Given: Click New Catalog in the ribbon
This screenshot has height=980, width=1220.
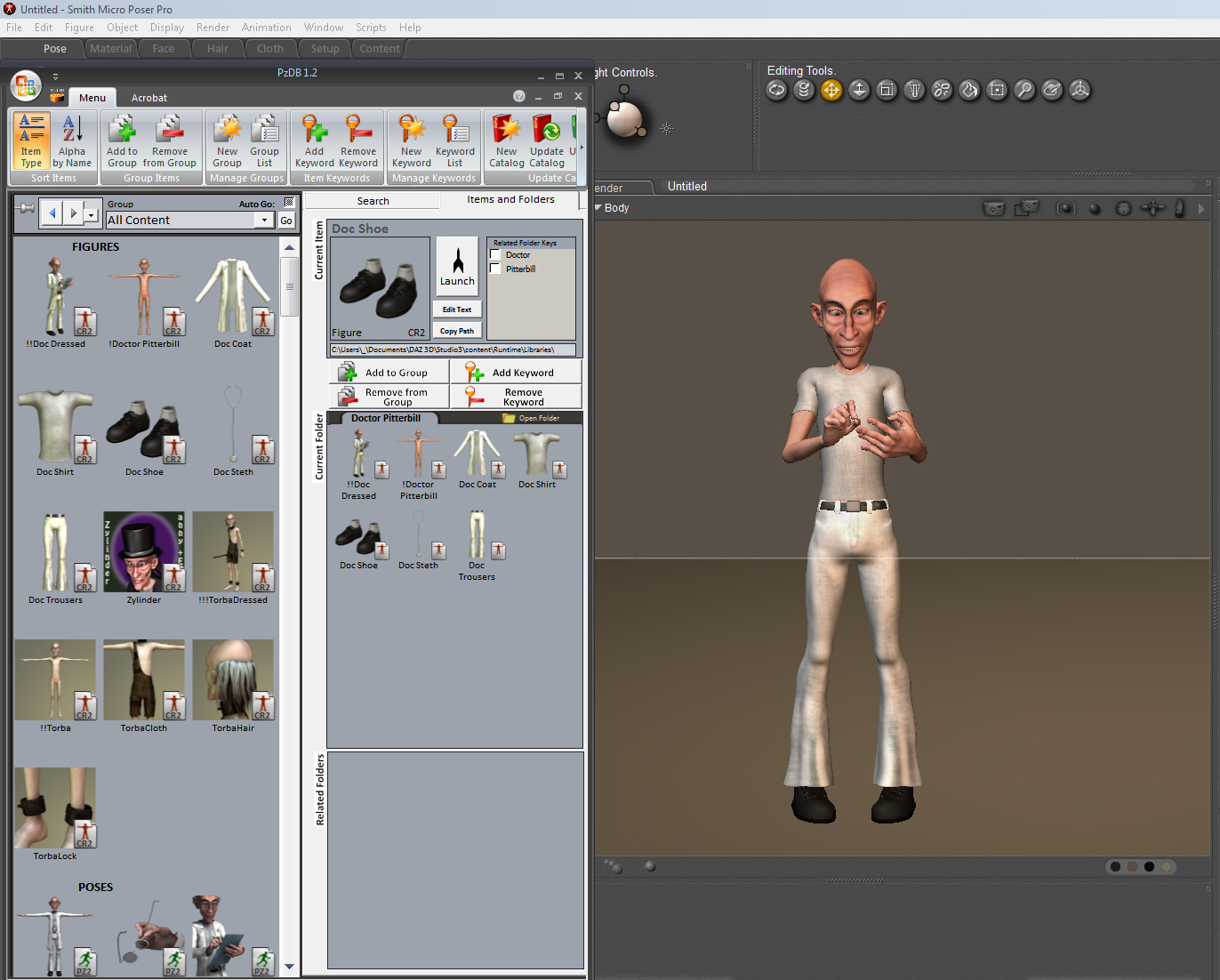Looking at the screenshot, I should (506, 141).
